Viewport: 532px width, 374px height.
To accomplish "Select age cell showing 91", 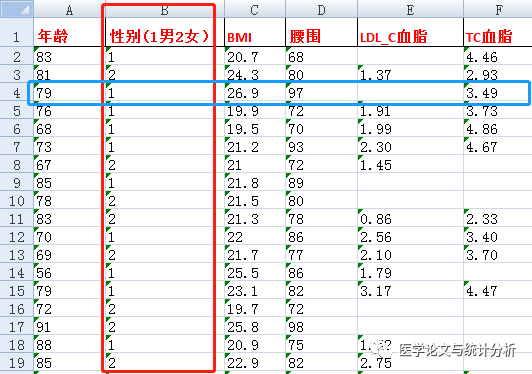I will coord(69,327).
